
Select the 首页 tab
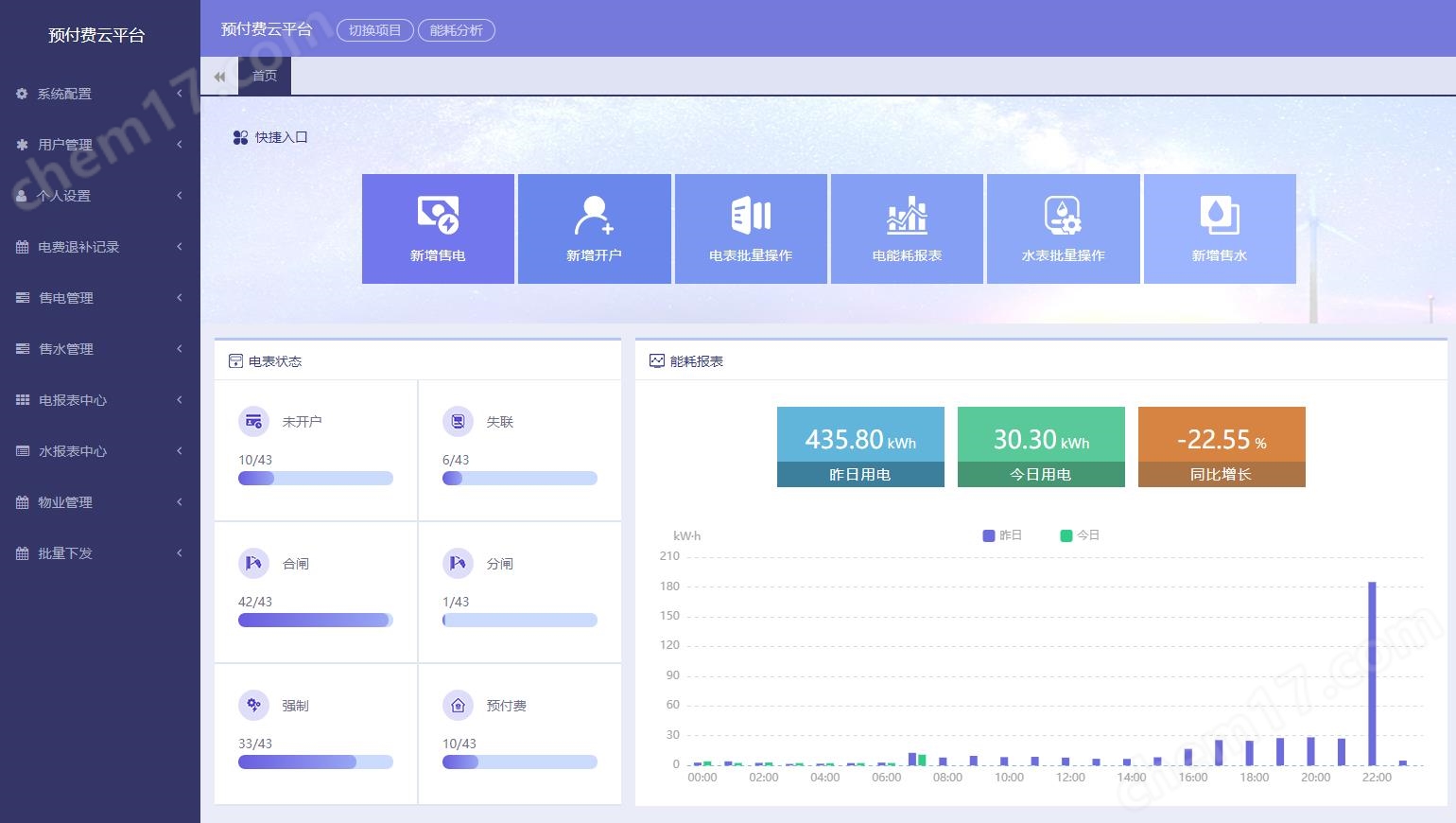pyautogui.click(x=265, y=76)
